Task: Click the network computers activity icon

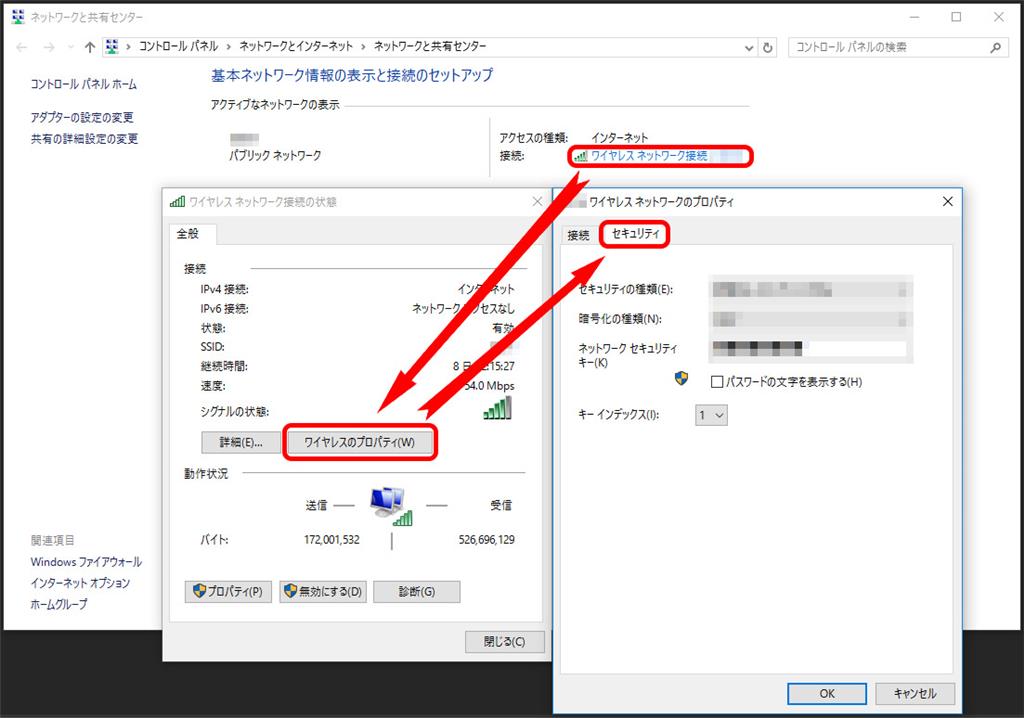Action: click(391, 506)
